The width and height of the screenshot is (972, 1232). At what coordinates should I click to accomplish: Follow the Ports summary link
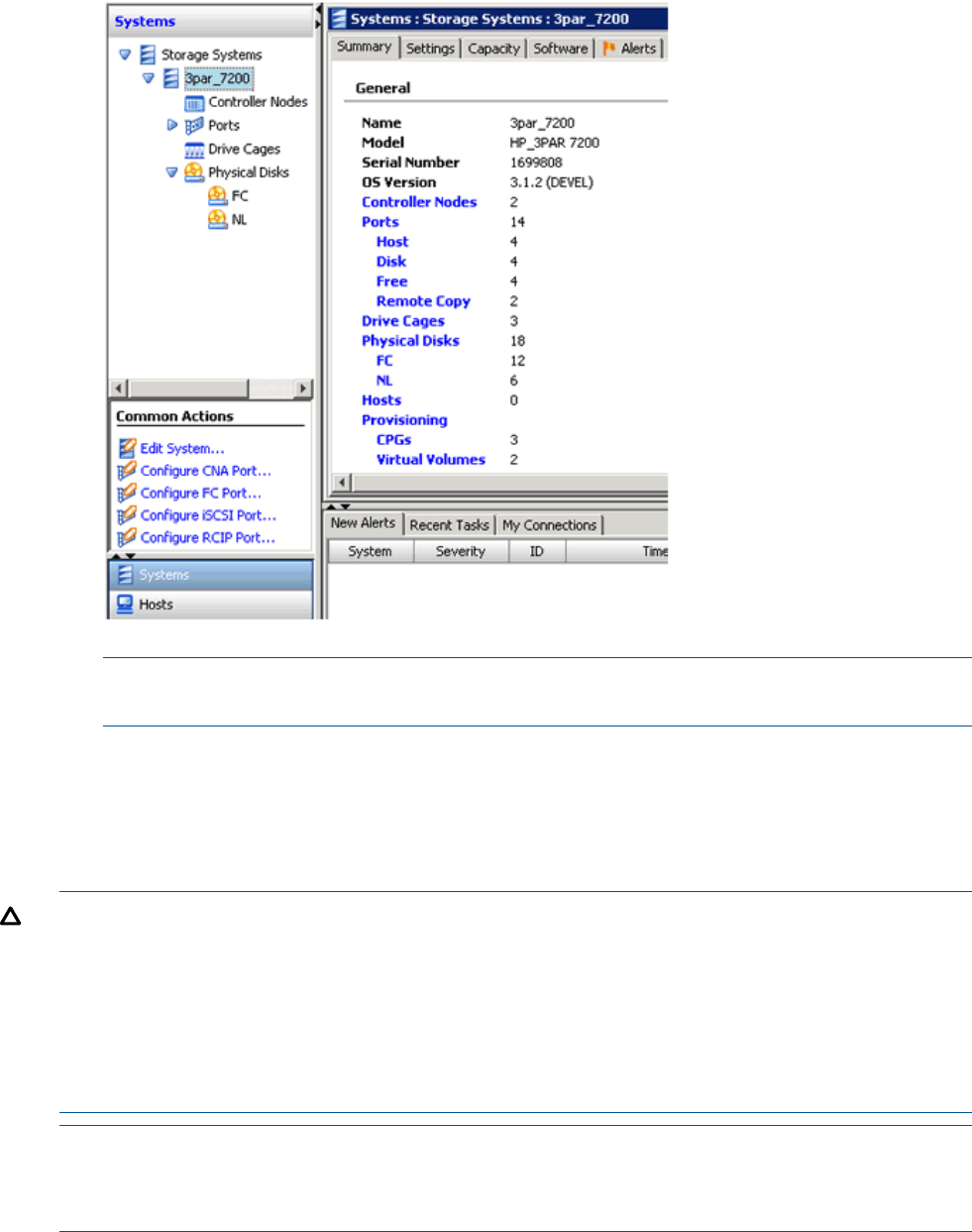click(380, 222)
